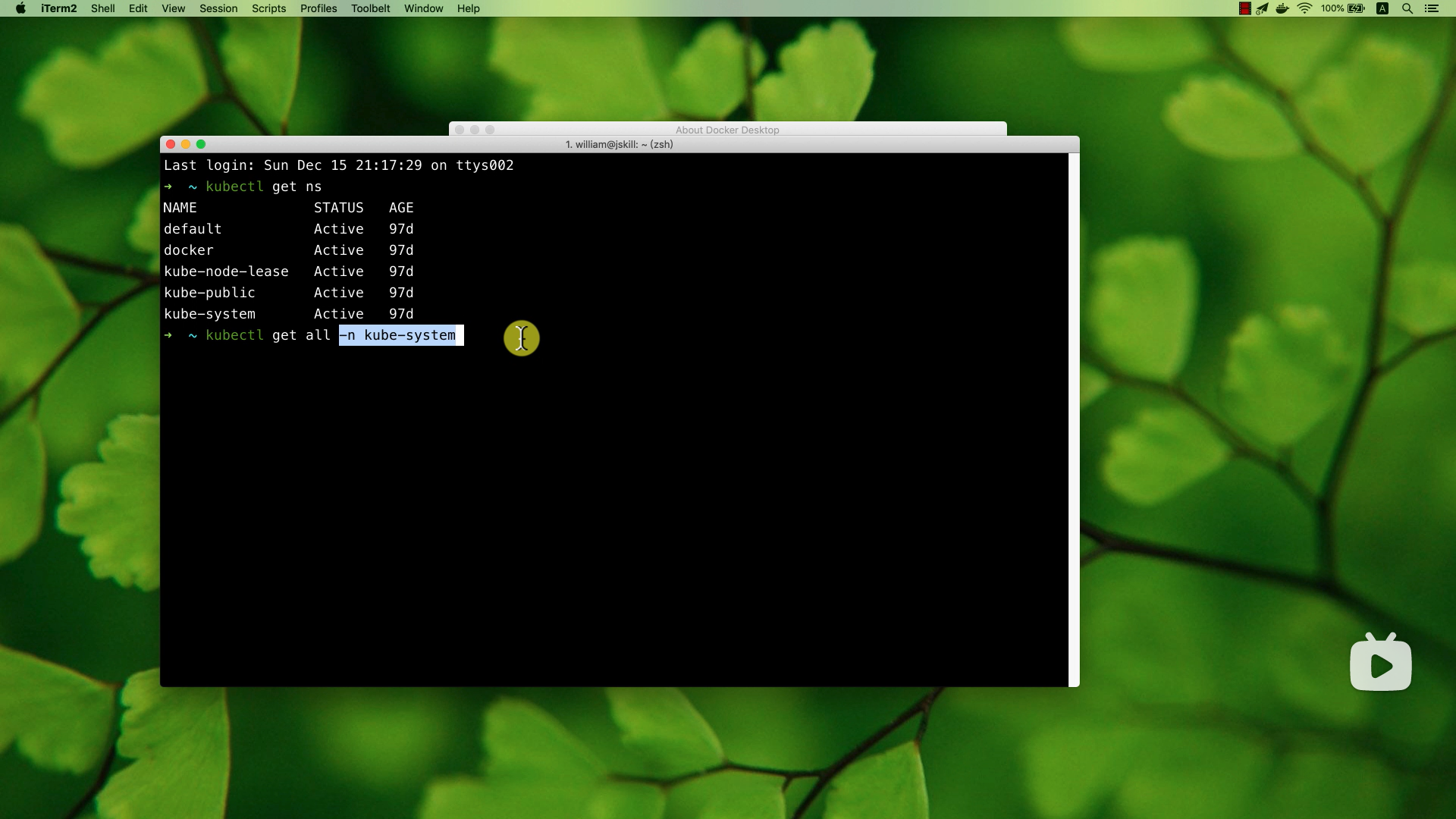Open the Docker whale menu bar icon
This screenshot has width=1456, height=819.
point(1282,8)
